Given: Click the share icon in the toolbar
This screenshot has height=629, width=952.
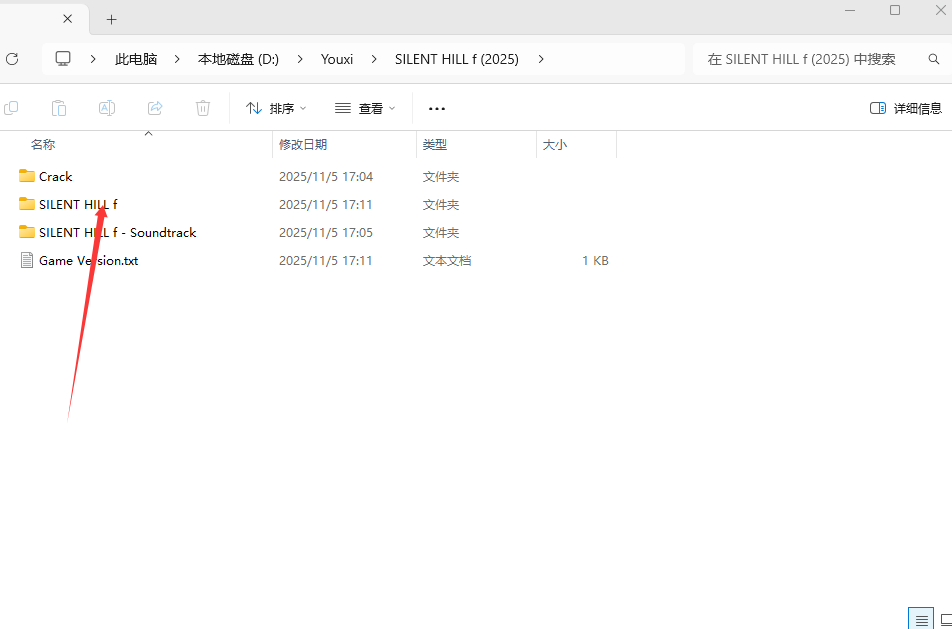Looking at the screenshot, I should tap(155, 108).
